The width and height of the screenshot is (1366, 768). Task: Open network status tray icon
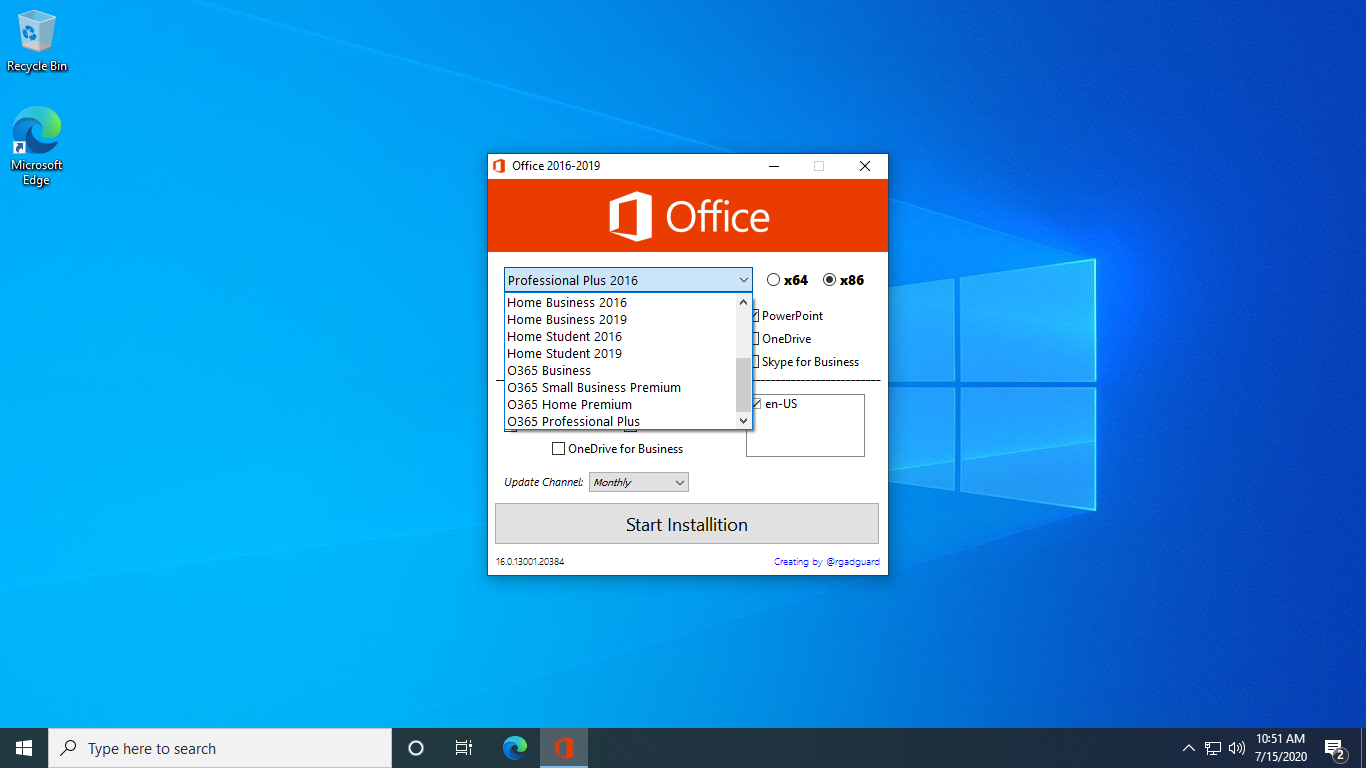tap(1213, 748)
